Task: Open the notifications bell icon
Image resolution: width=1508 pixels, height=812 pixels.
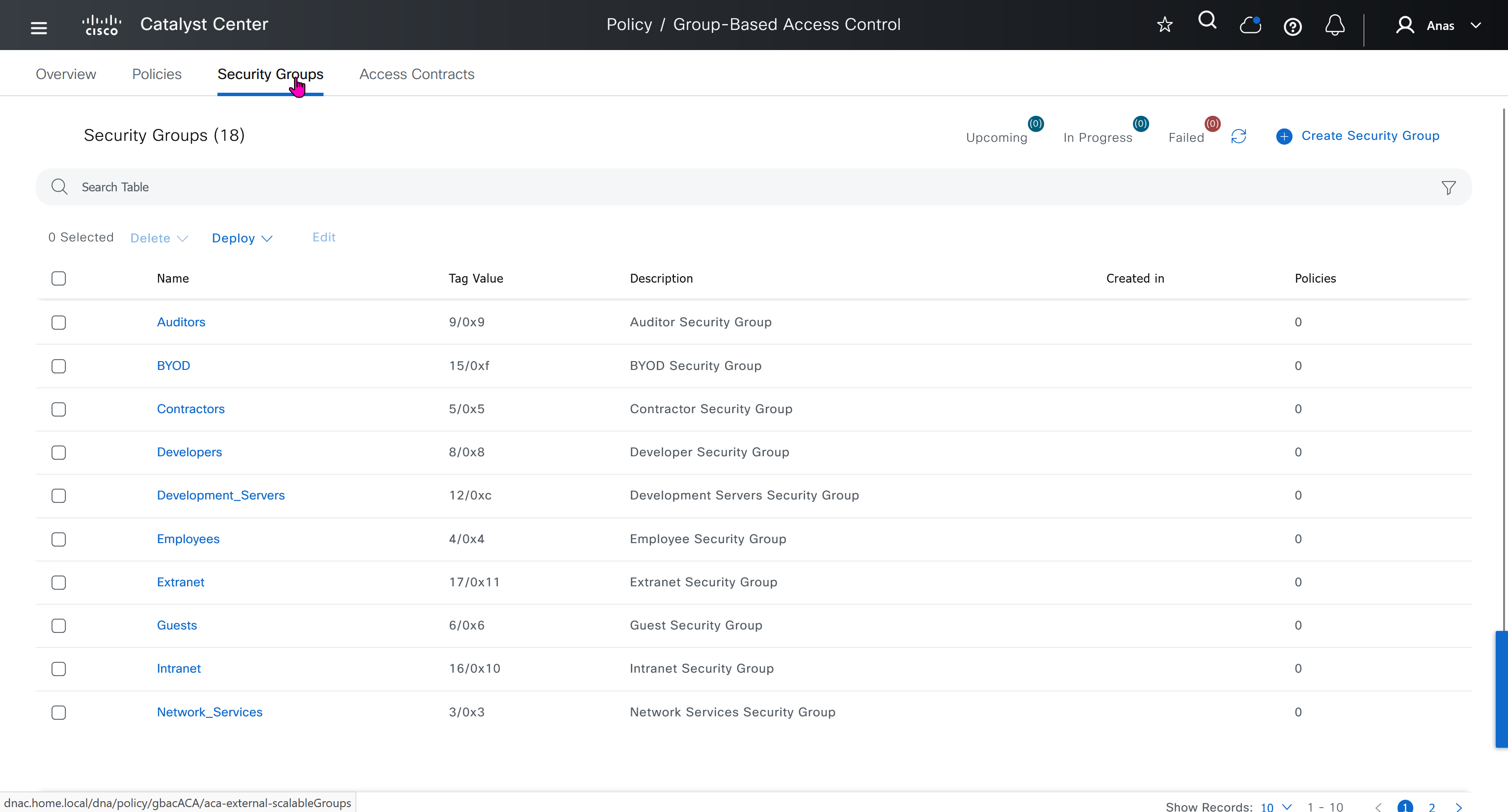Action: pos(1335,25)
